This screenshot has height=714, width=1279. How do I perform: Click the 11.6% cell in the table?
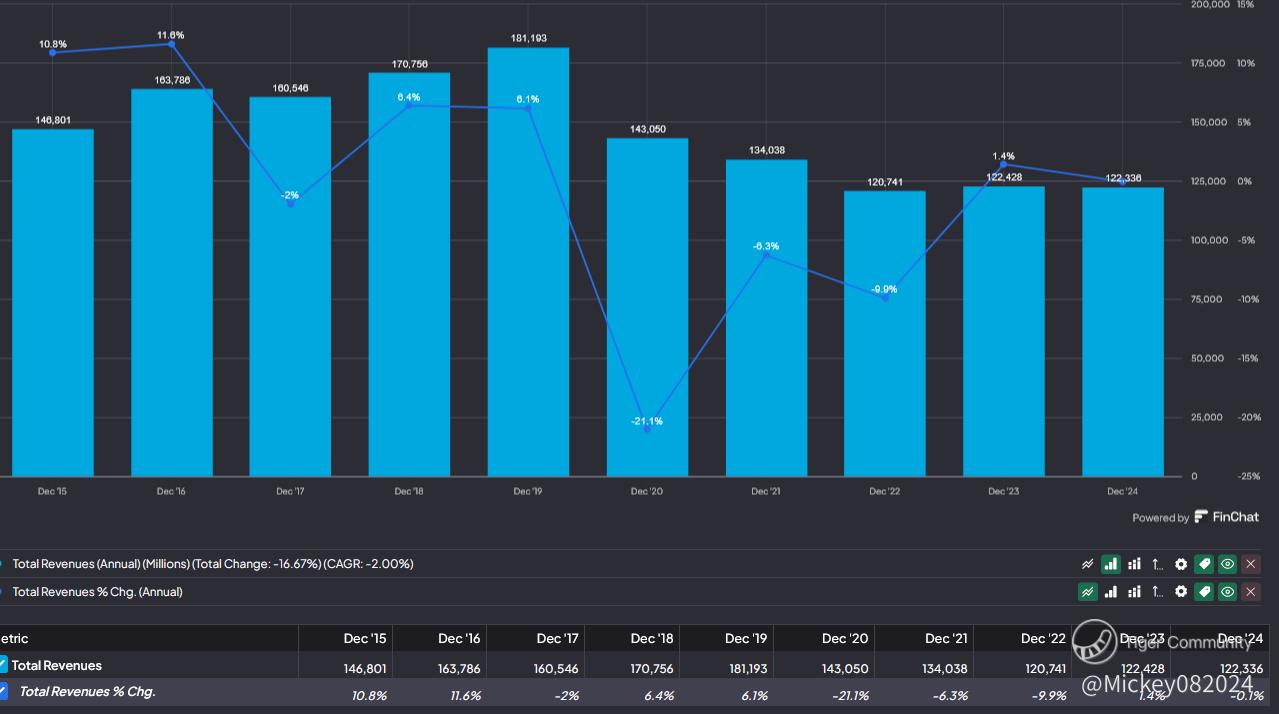(465, 695)
